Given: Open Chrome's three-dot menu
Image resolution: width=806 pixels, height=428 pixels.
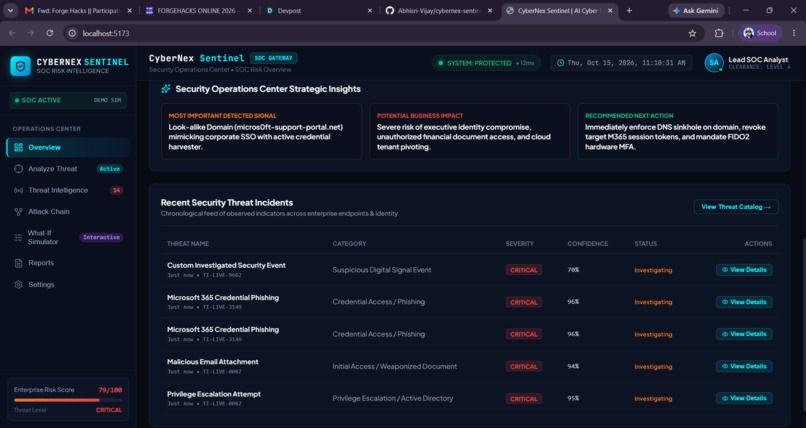Looking at the screenshot, I should click(794, 33).
